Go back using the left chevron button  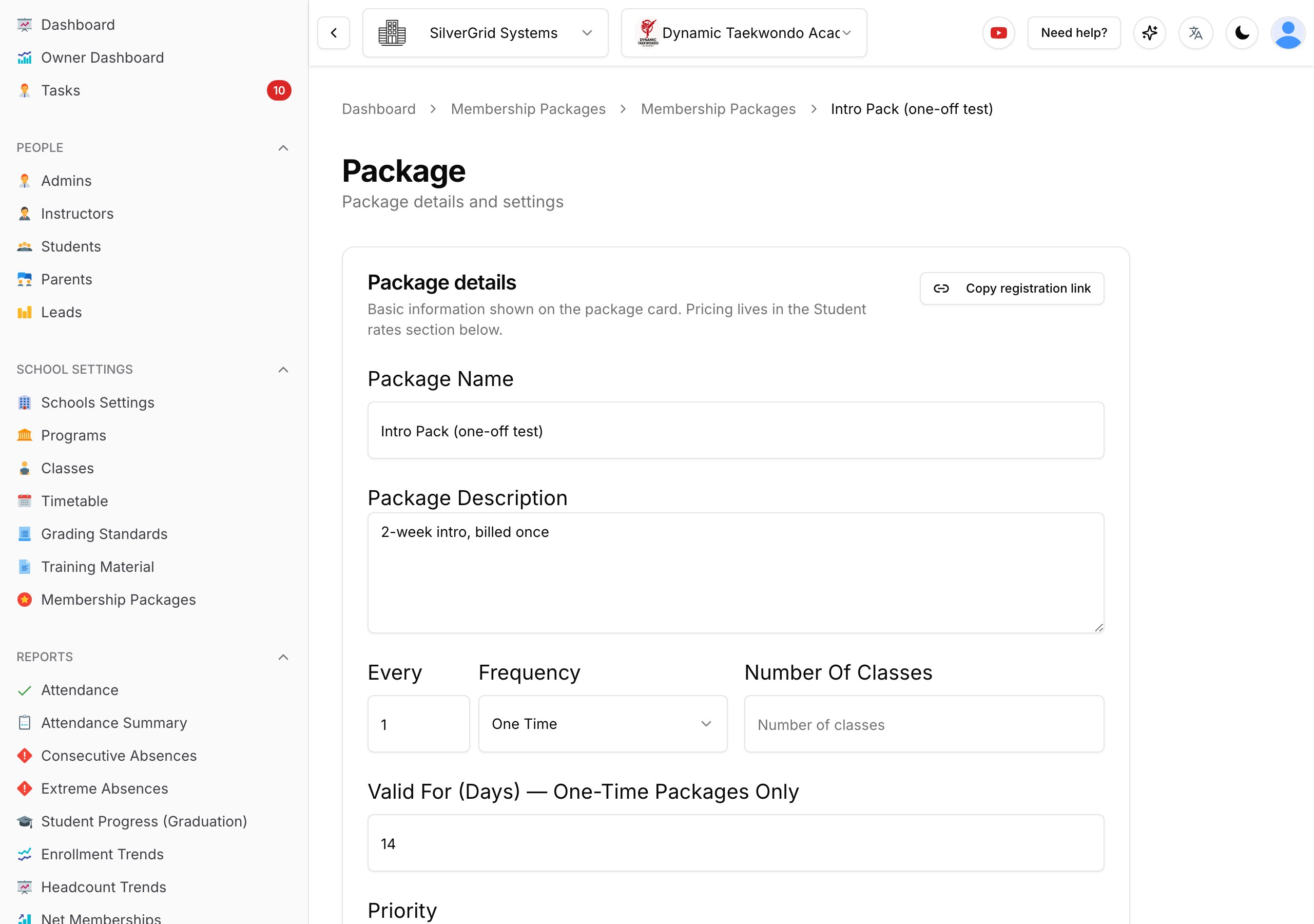tap(334, 33)
